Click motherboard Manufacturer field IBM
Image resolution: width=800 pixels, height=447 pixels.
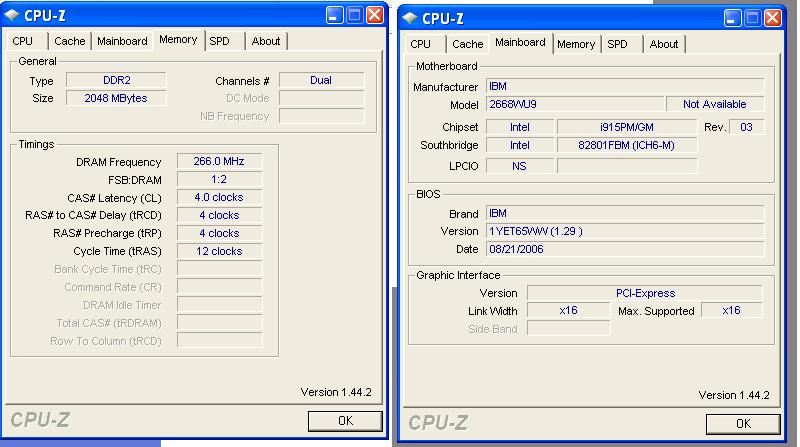point(625,86)
